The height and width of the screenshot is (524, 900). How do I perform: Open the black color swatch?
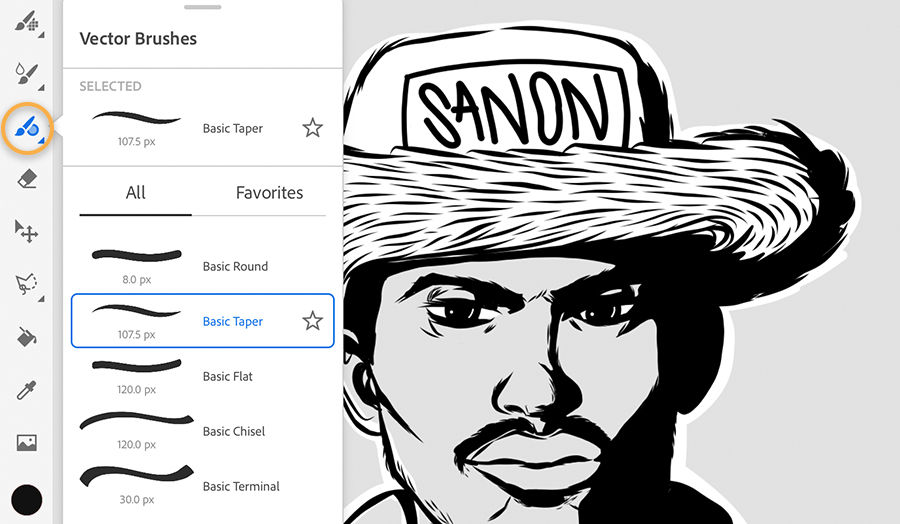(x=27, y=499)
